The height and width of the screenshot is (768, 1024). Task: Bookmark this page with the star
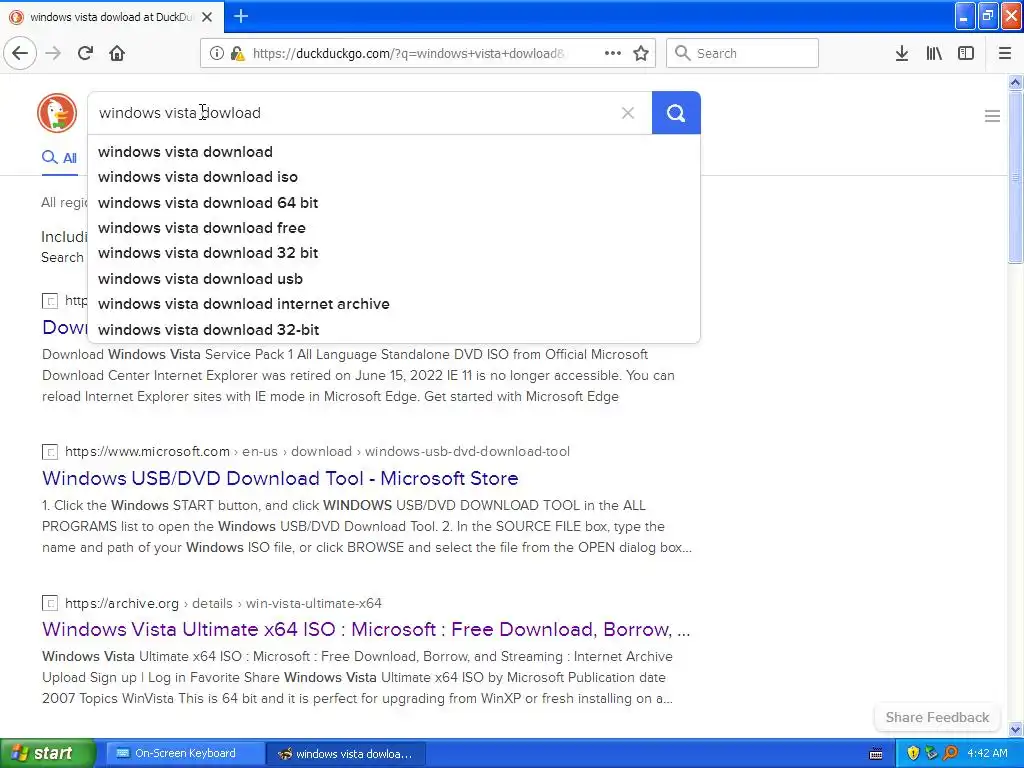tap(641, 53)
